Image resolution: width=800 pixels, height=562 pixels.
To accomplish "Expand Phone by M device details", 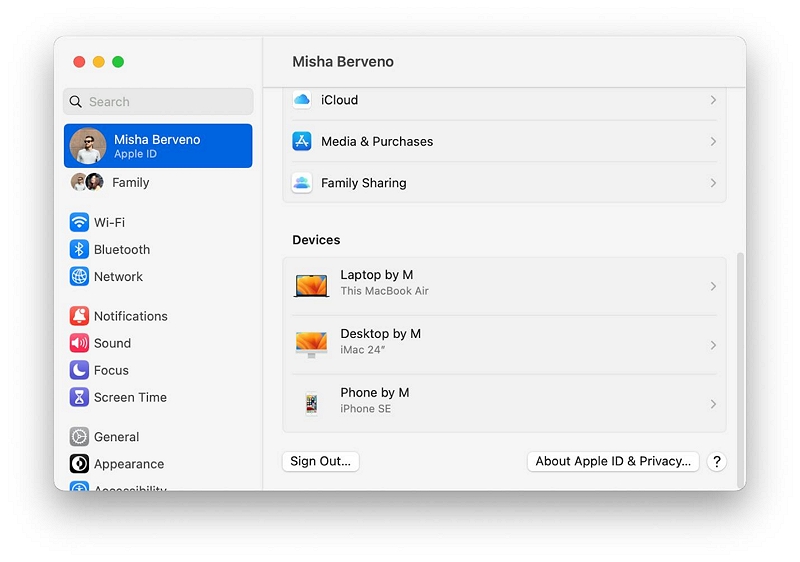I will [x=713, y=404].
